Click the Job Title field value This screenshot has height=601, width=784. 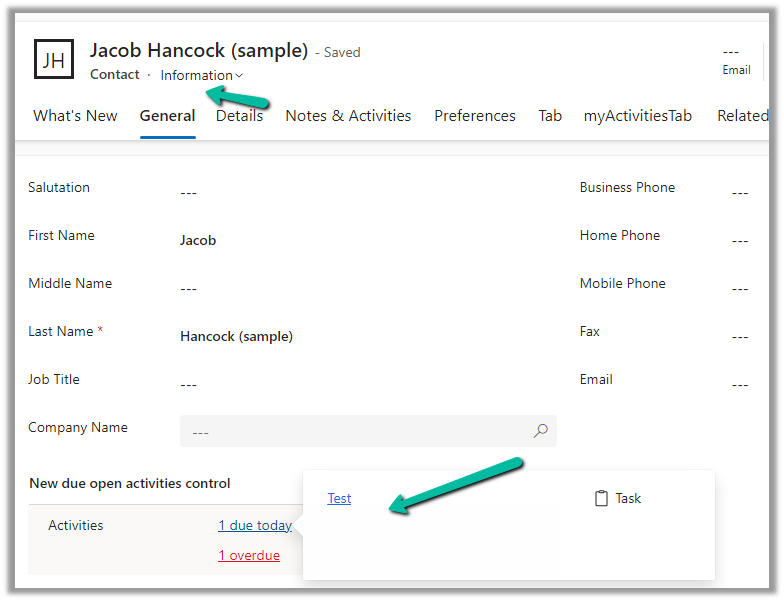tap(189, 384)
